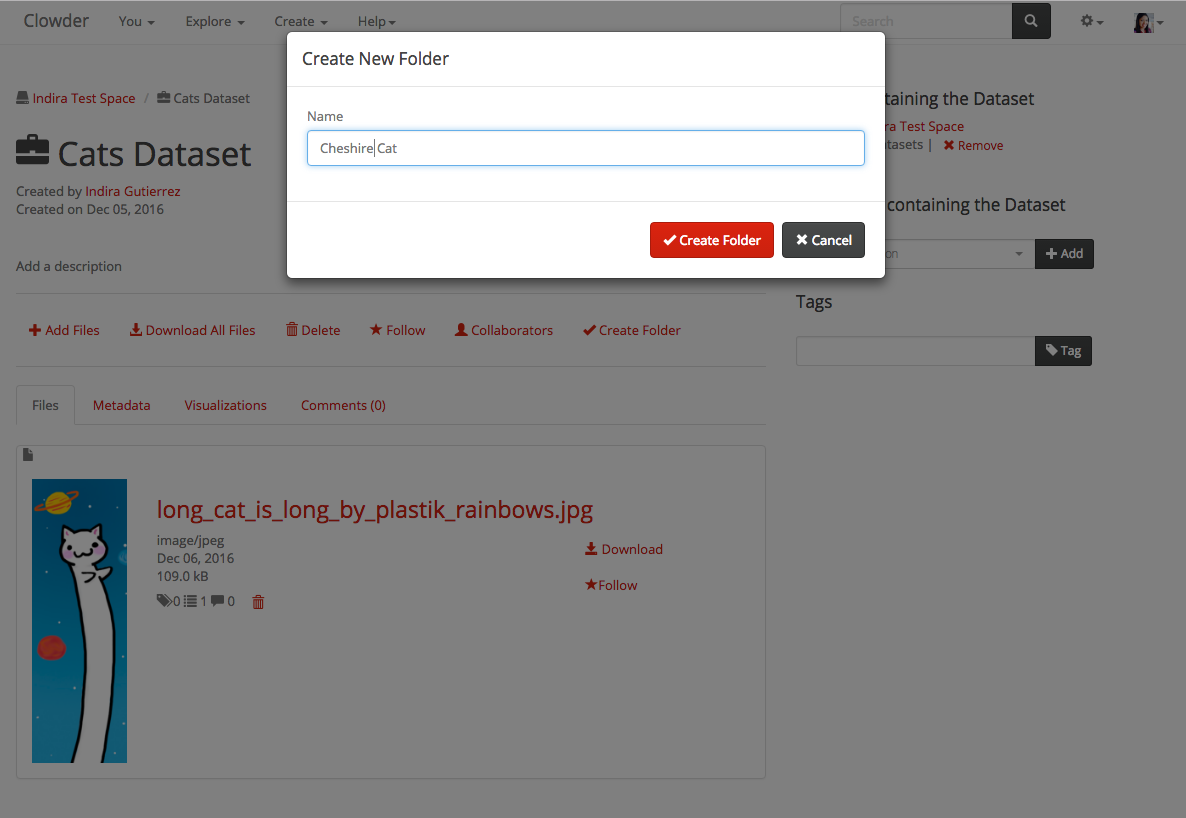The height and width of the screenshot is (818, 1186).
Task: Expand the Explore dropdown menu
Action: click(215, 21)
